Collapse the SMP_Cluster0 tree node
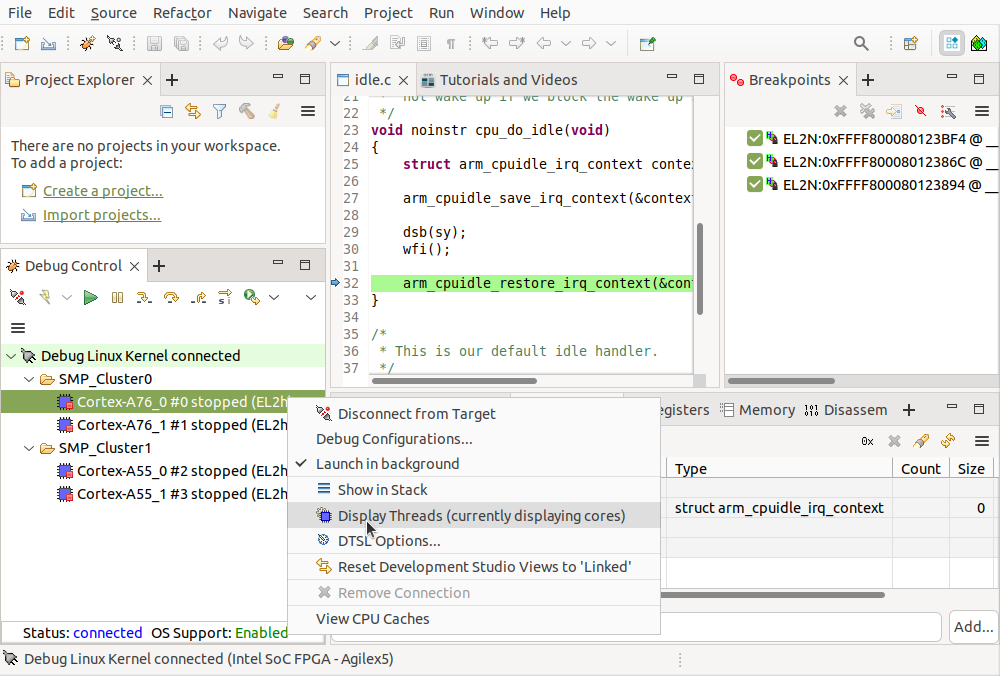This screenshot has width=1000, height=676. click(x=28, y=379)
